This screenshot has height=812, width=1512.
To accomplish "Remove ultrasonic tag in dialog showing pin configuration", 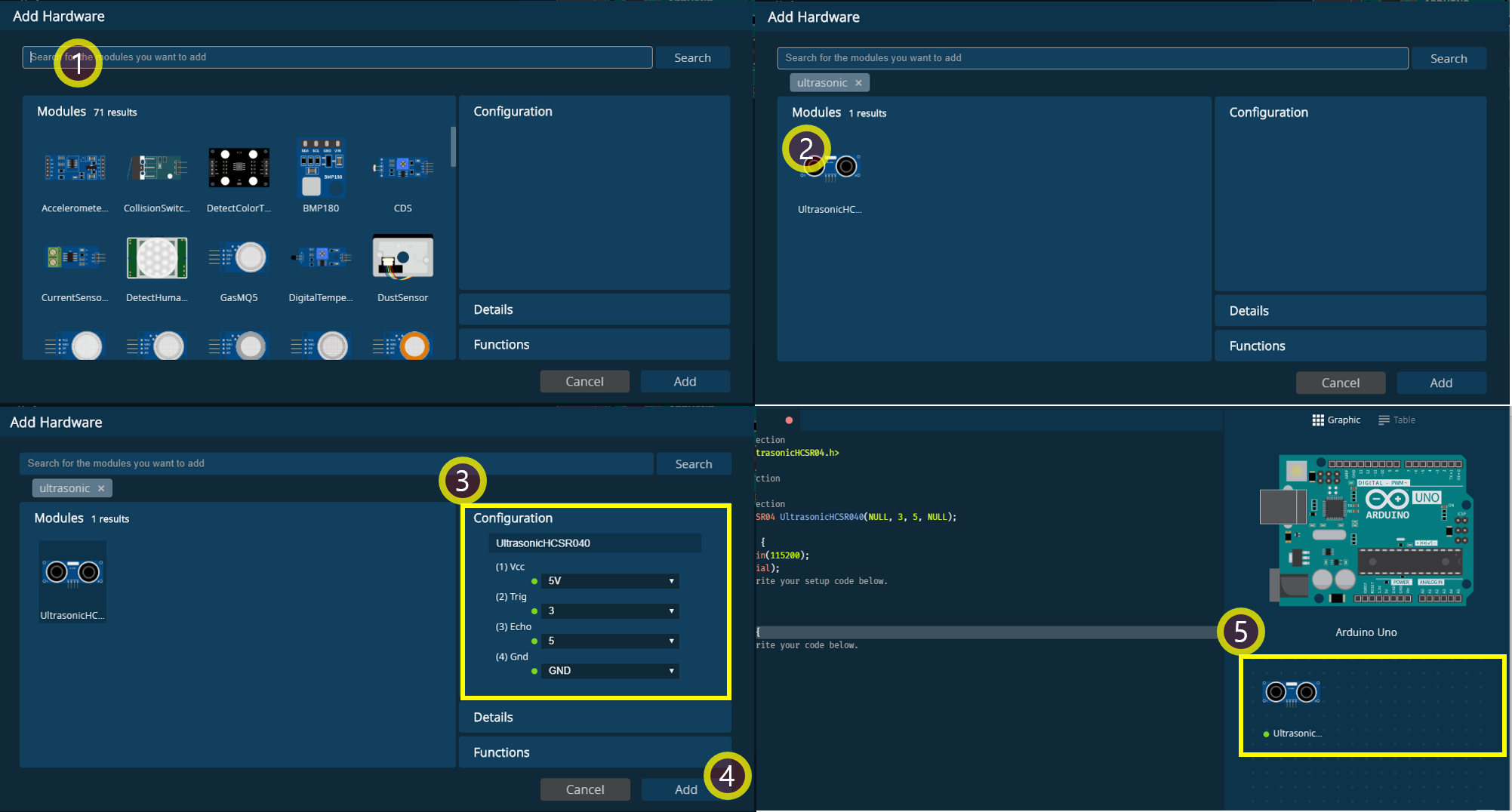I will (101, 488).
